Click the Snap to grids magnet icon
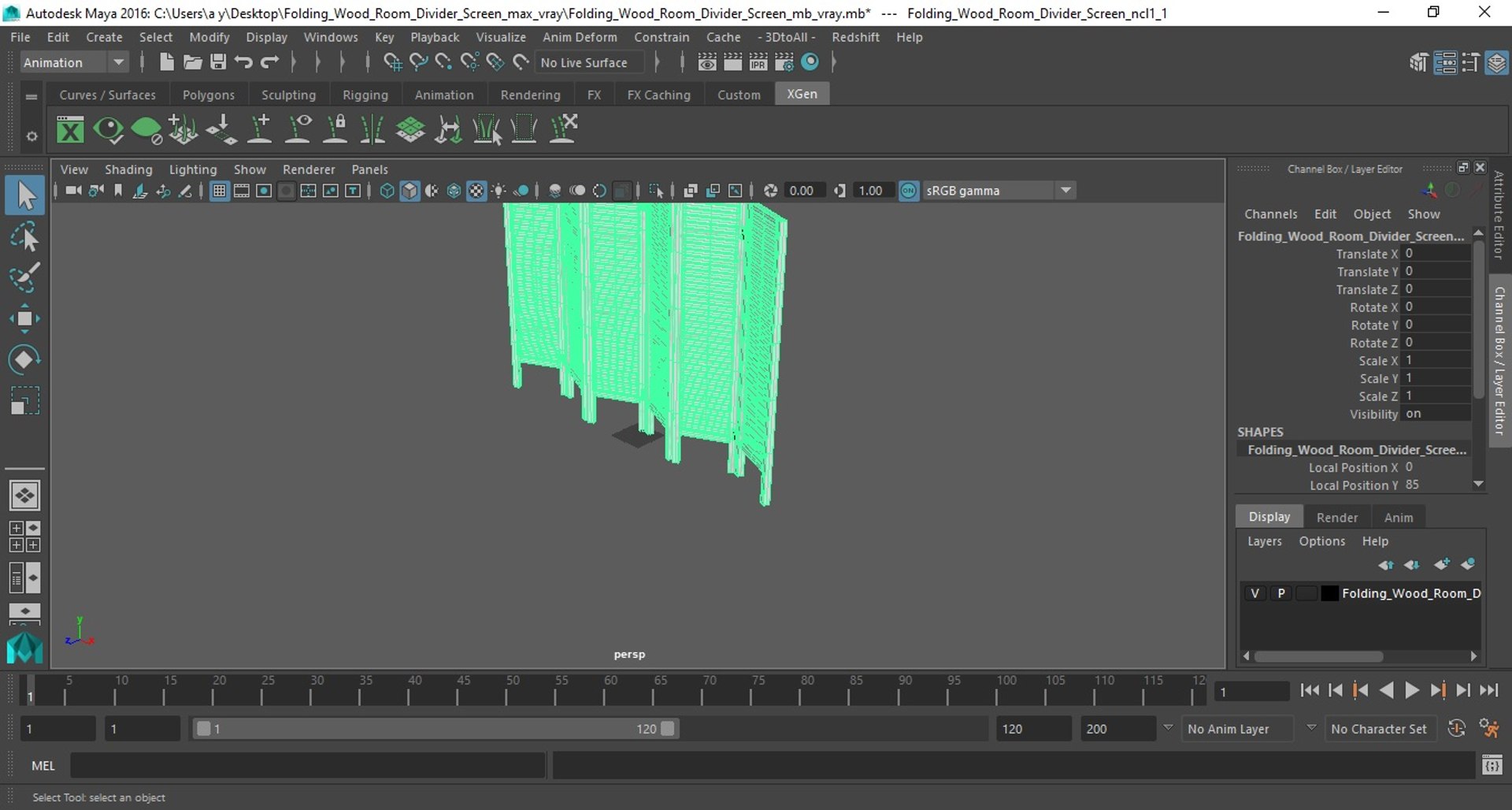1512x810 pixels. [x=391, y=61]
